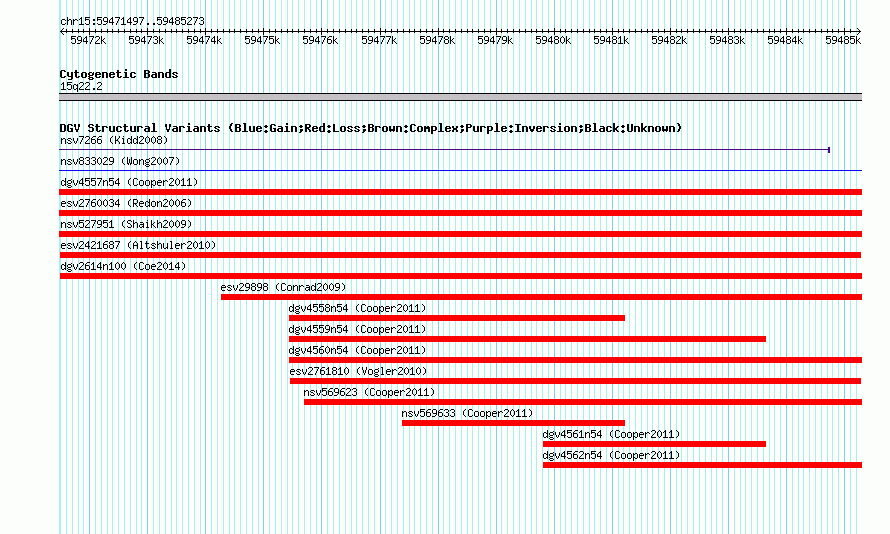This screenshot has height=534, width=890.
Task: Click the 59484k ruler tick label
Action: point(784,41)
